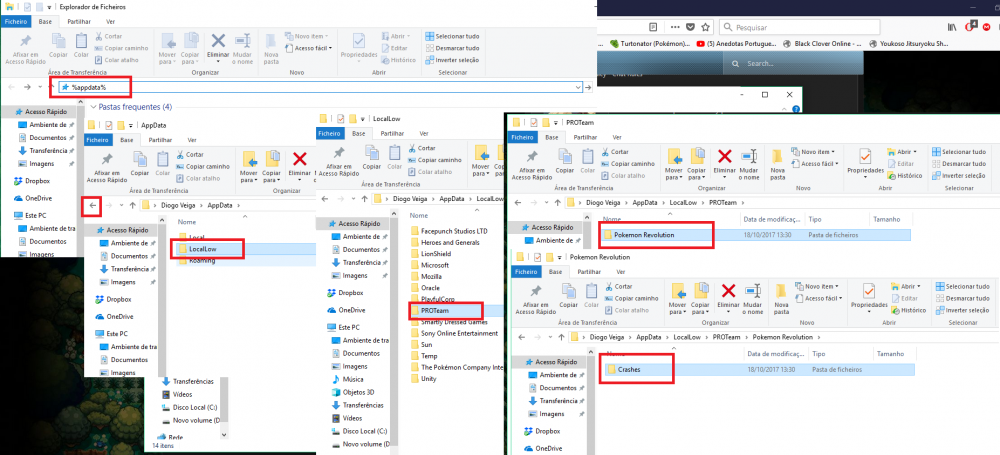Image resolution: width=1000 pixels, height=455 pixels.
Task: Click Nova pasta in Pokemon Revolution window
Action: pos(781,299)
